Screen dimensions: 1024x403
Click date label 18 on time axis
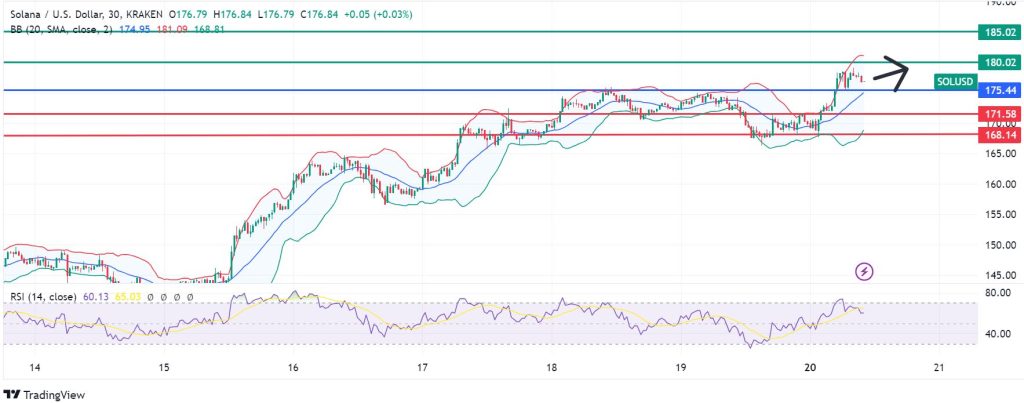tap(552, 368)
